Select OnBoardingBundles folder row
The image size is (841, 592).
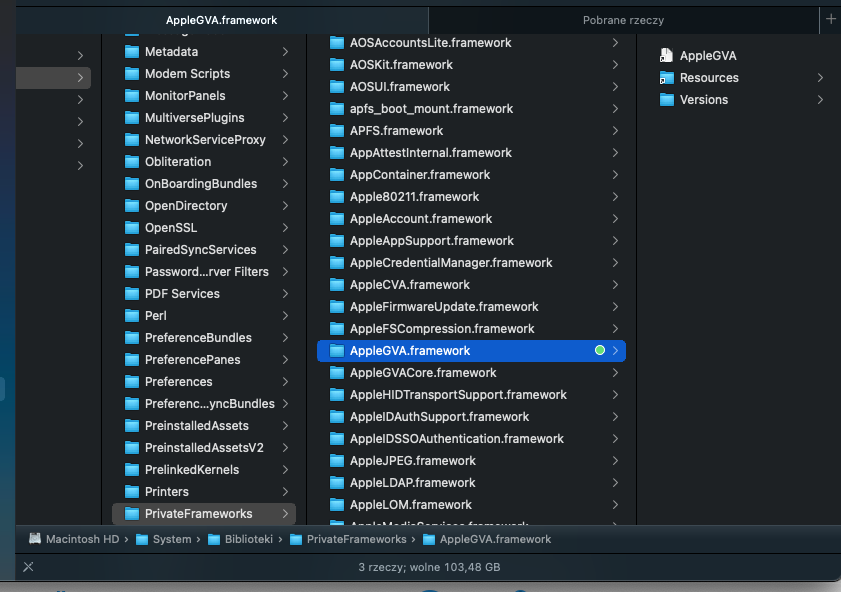pyautogui.click(x=204, y=183)
